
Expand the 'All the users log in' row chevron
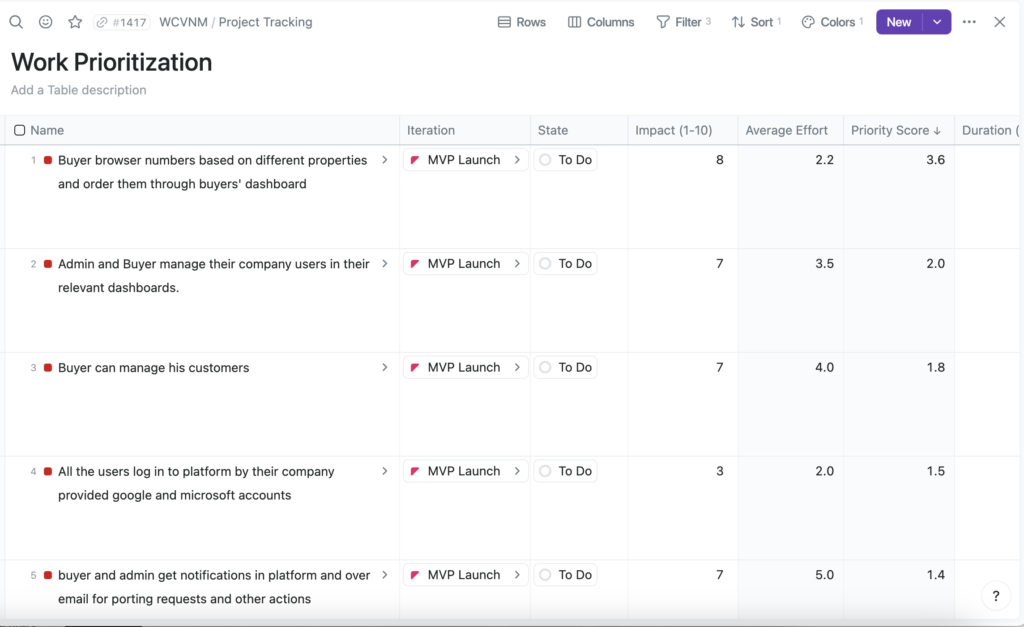[385, 472]
